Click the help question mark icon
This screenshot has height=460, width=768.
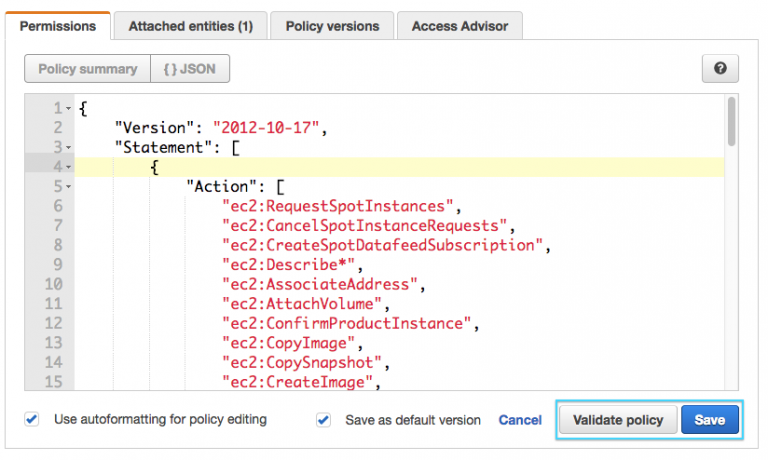tap(719, 69)
